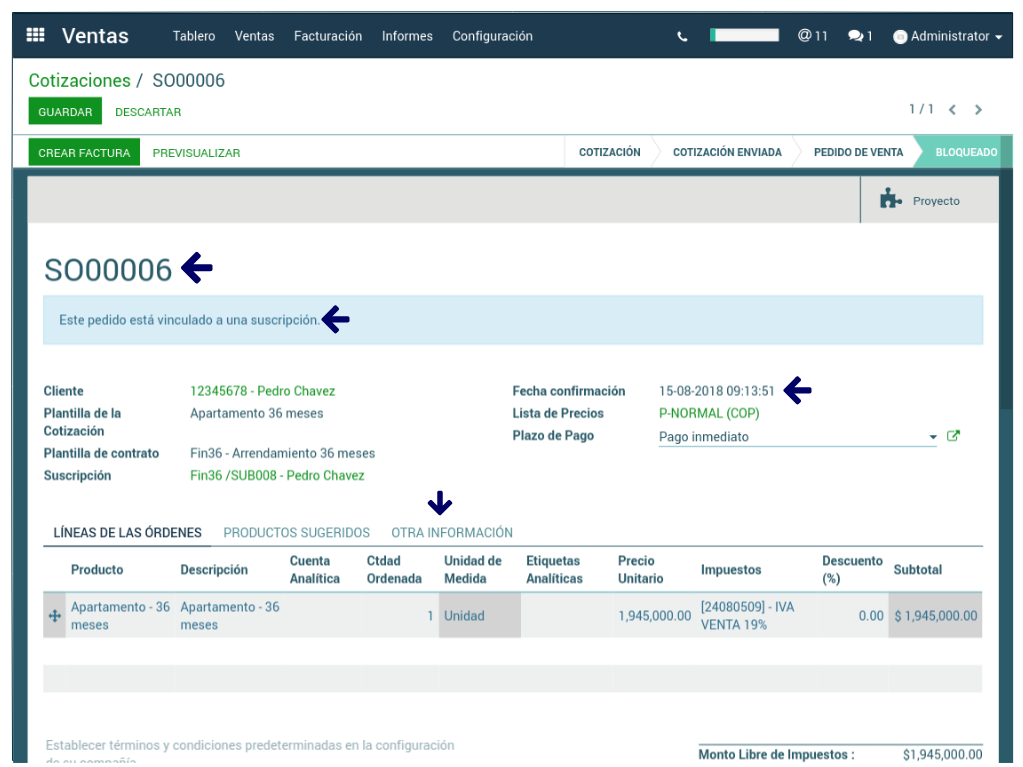Screen dimensions: 1023x767
Task: Click the drag handle on product line
Action: coord(55,616)
